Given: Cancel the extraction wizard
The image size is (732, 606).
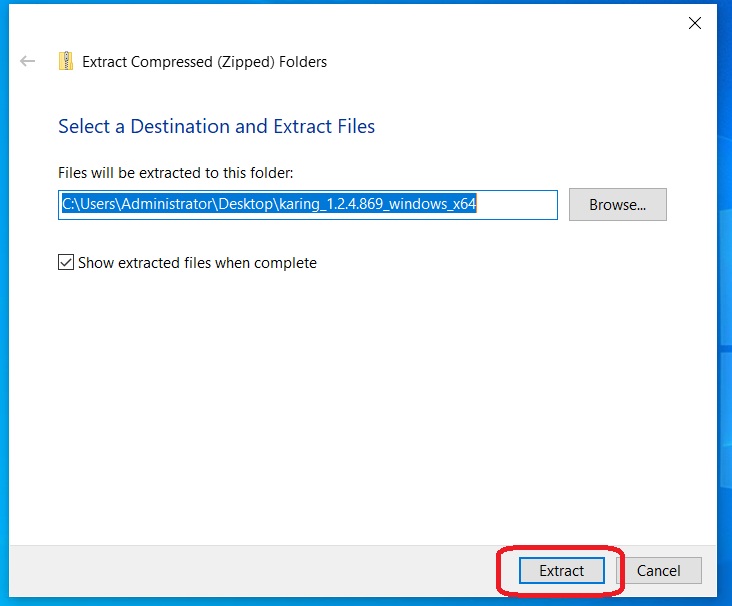Looking at the screenshot, I should point(658,570).
